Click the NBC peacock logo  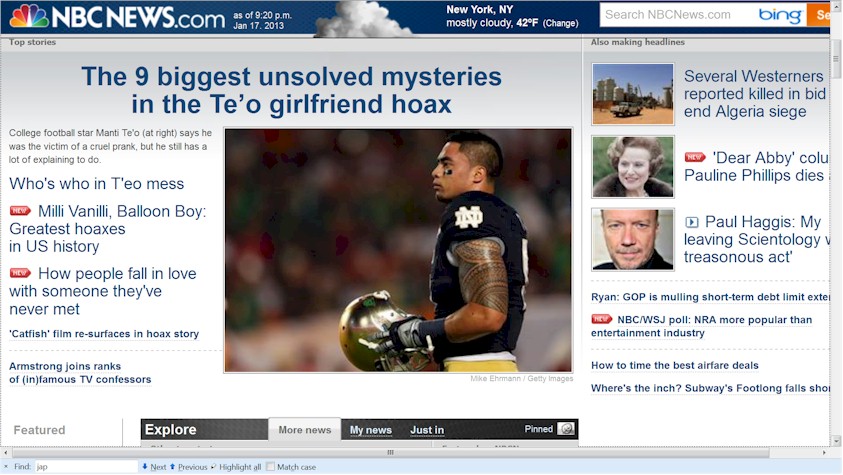pos(29,17)
